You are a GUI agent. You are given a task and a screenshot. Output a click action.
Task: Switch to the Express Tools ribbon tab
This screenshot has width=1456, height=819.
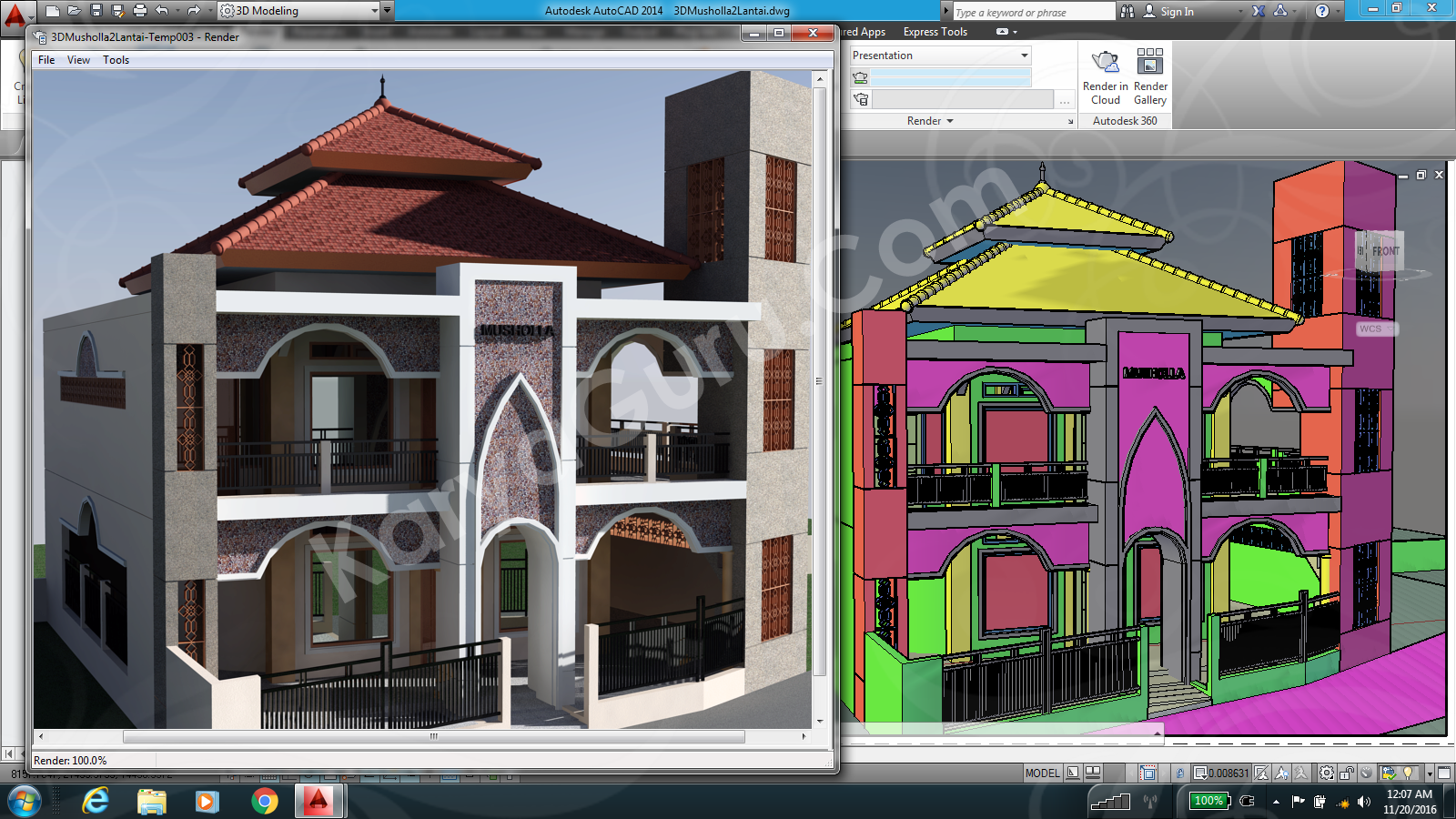pyautogui.click(x=934, y=32)
